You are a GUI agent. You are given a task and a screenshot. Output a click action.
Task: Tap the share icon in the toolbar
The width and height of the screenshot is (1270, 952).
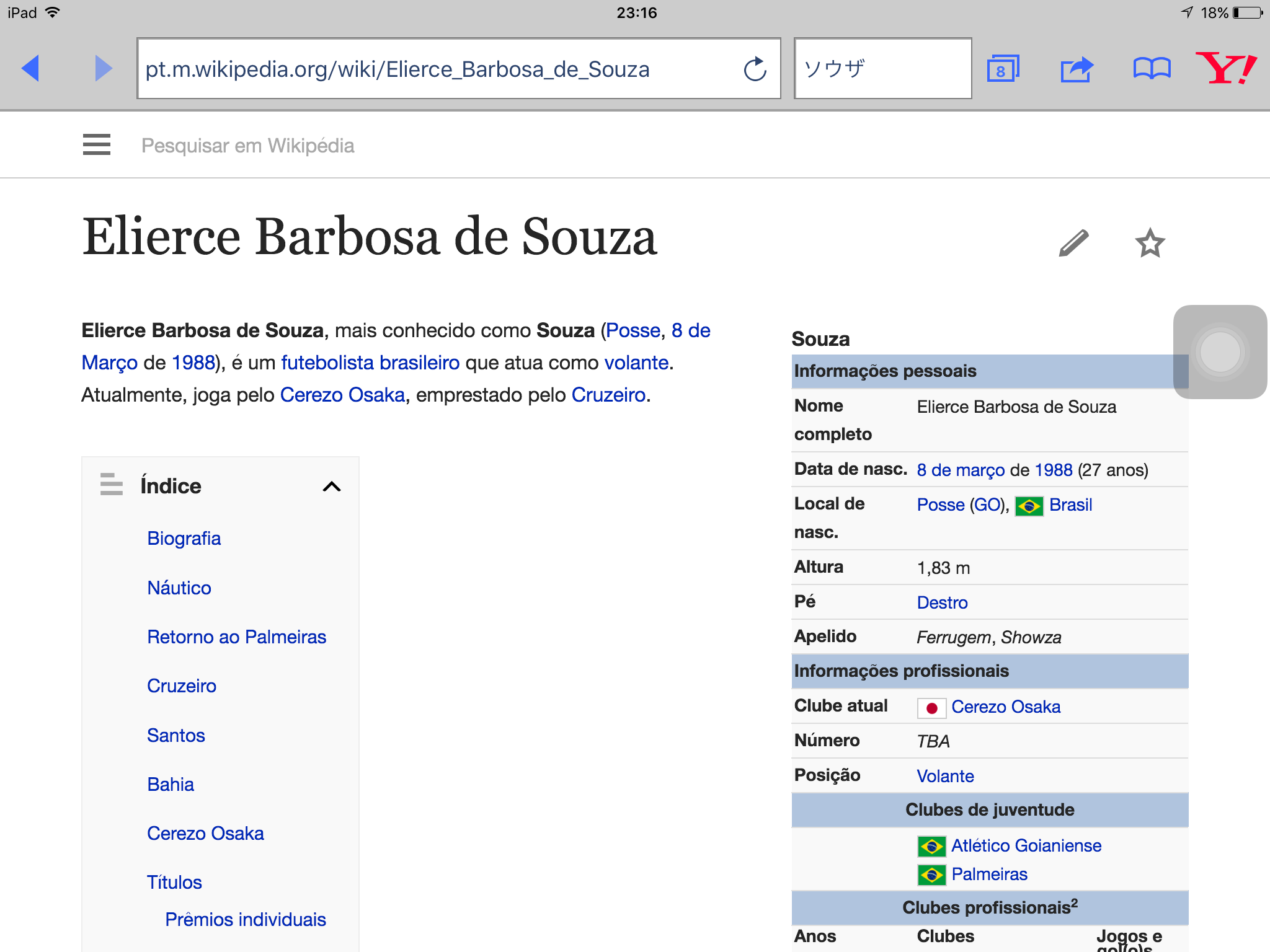point(1077,69)
